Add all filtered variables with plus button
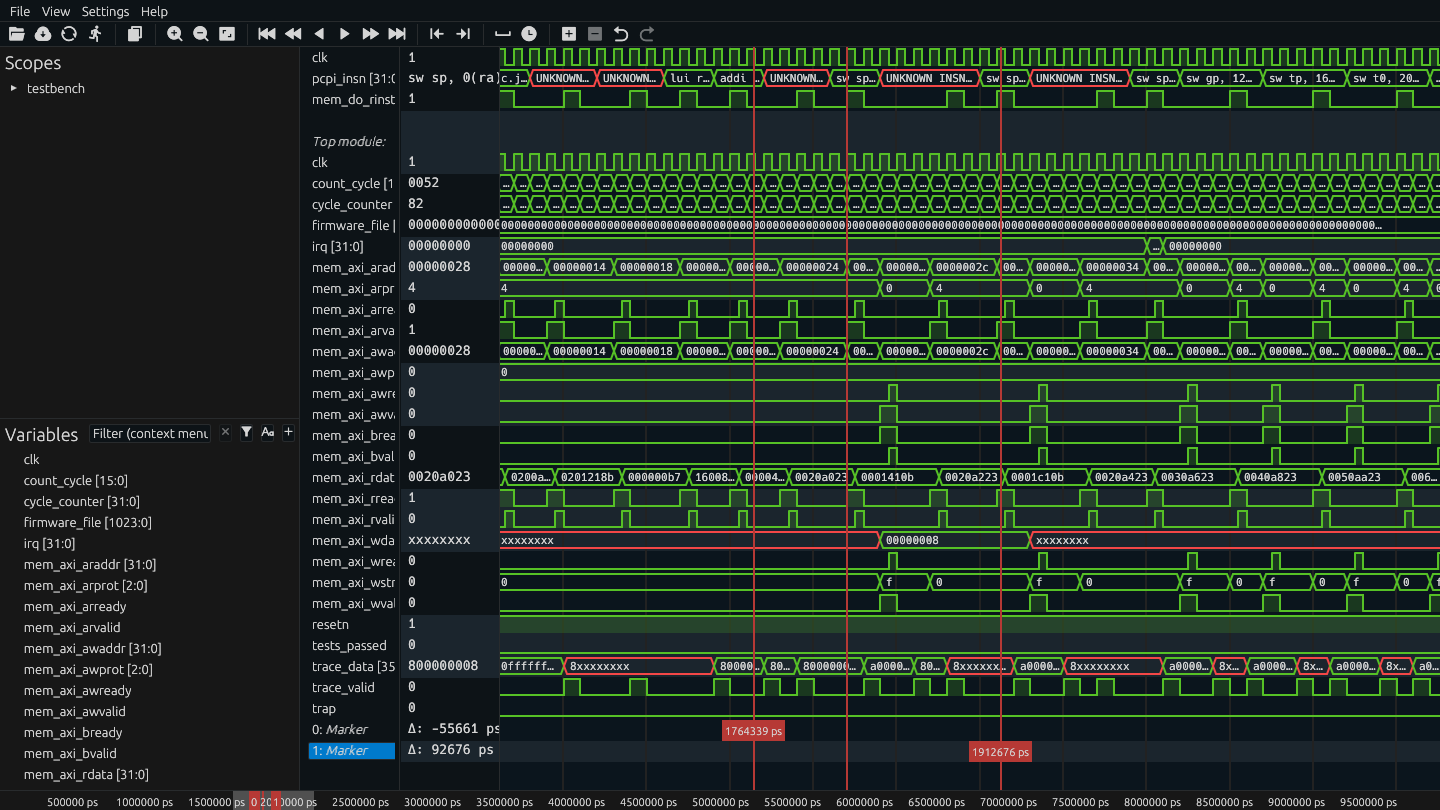The height and width of the screenshot is (810, 1440). pyautogui.click(x=288, y=433)
